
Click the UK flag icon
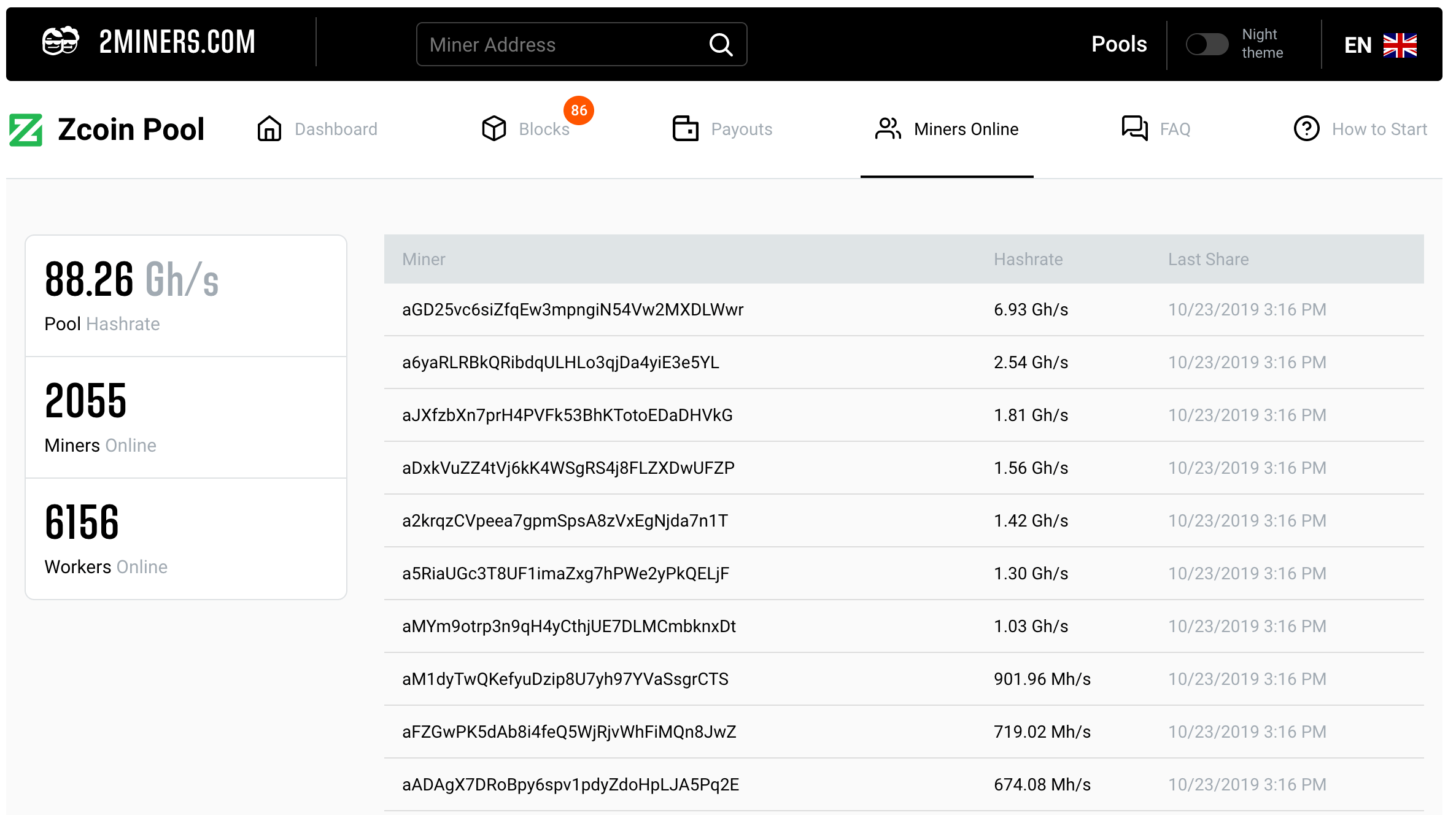(1400, 45)
